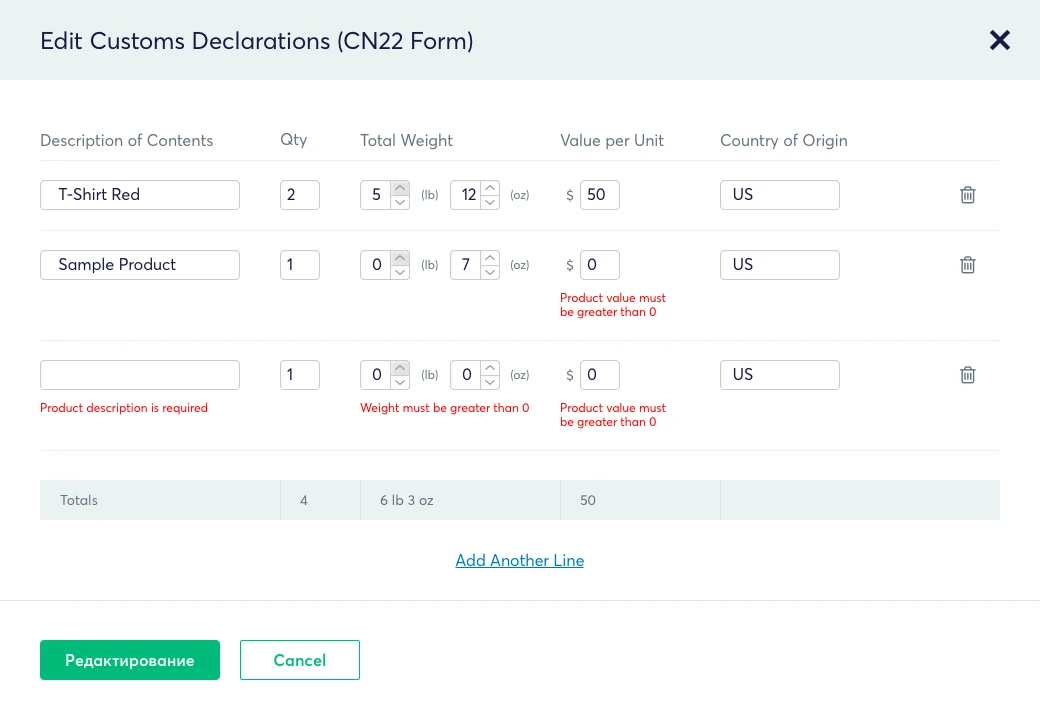Select the T-Shirt Red quantity field
1040x720 pixels.
point(299,195)
